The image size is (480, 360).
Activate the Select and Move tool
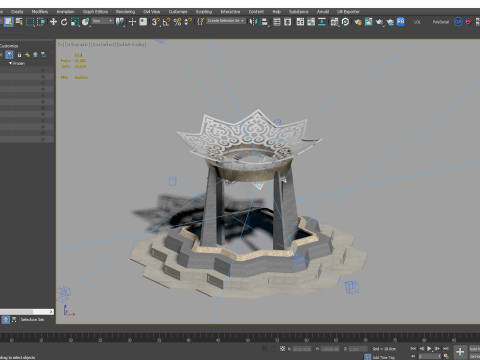[x=53, y=22]
